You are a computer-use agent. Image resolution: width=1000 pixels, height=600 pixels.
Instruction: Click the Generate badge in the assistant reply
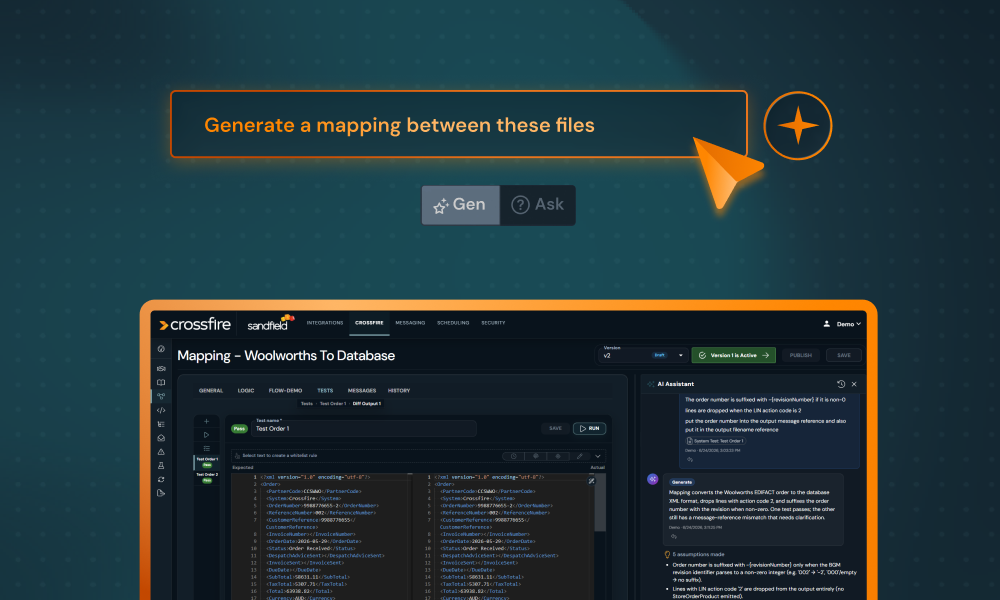(x=682, y=482)
